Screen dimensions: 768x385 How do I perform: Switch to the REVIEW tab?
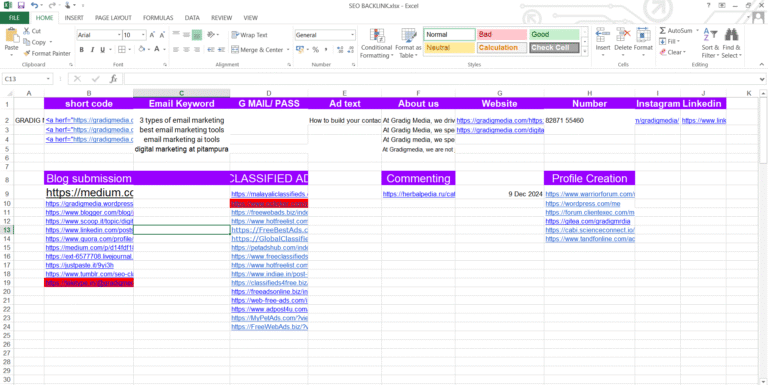pos(221,18)
